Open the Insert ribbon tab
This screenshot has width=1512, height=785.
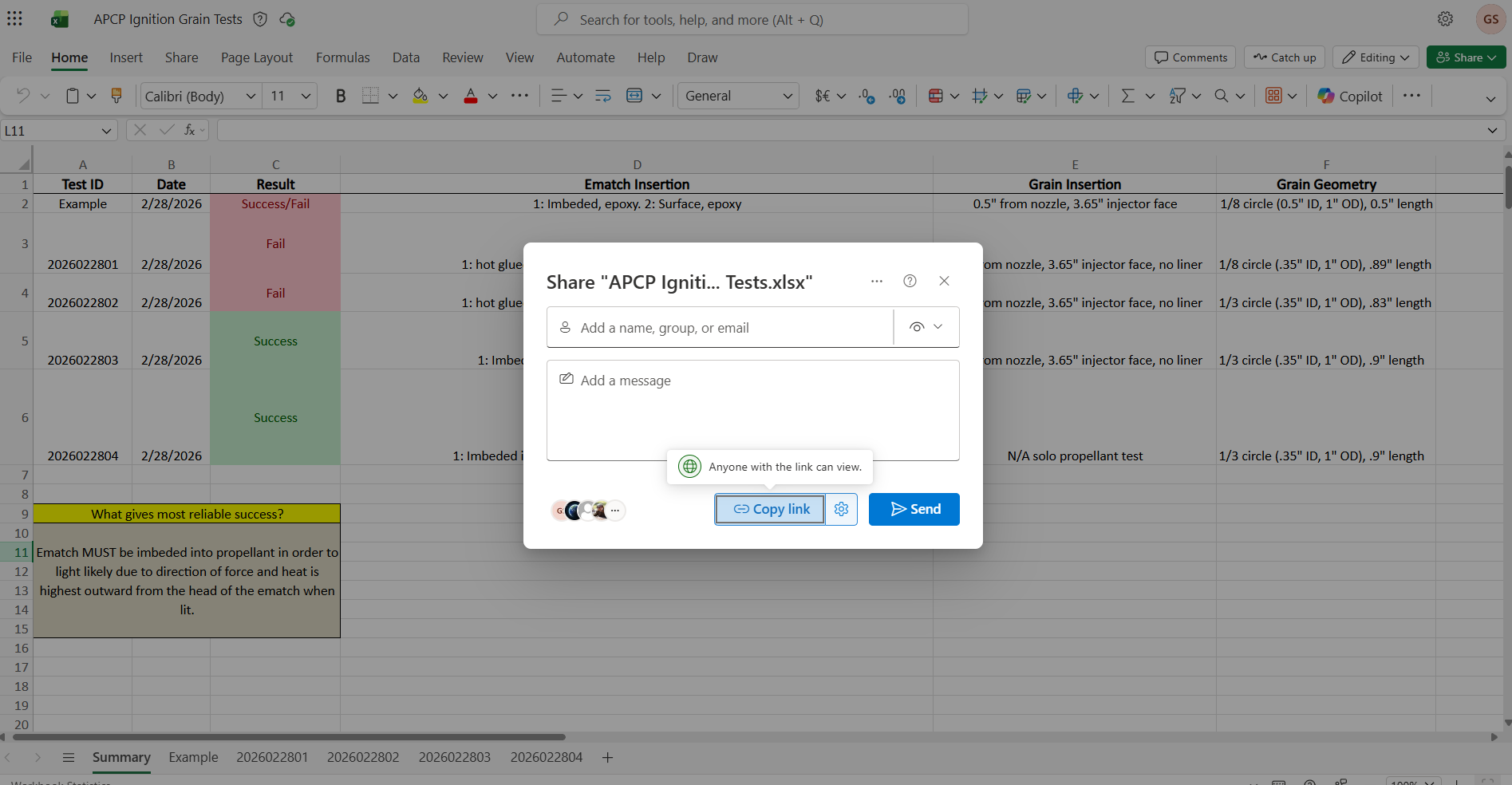click(x=126, y=57)
